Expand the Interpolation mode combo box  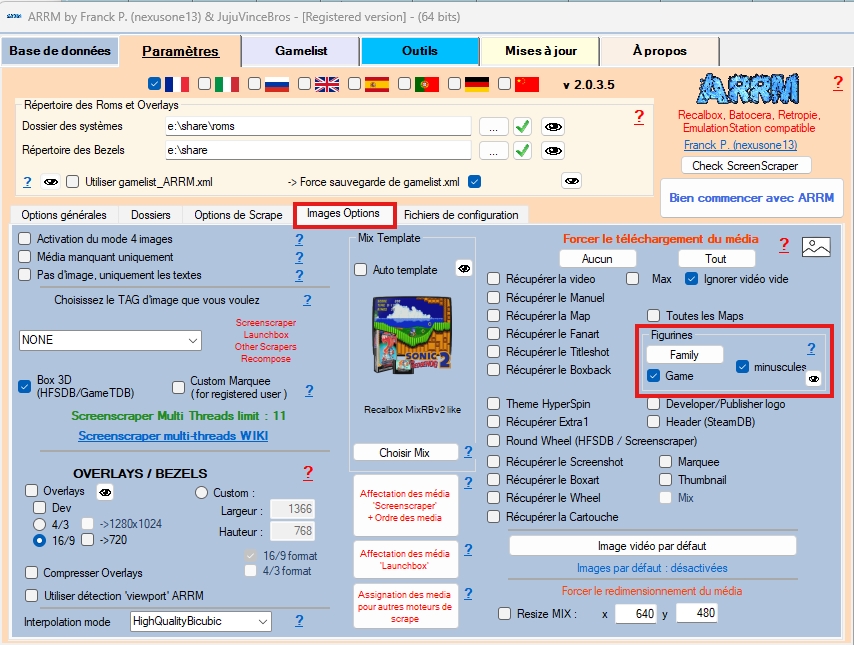tap(200, 622)
